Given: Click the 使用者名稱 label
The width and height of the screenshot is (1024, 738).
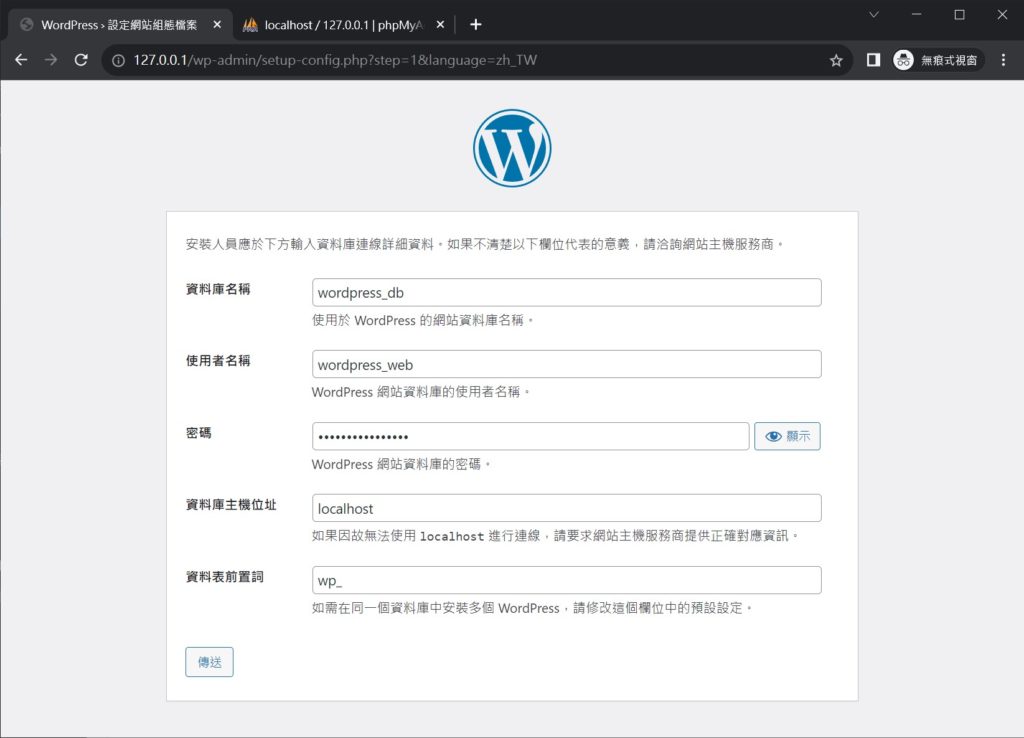Looking at the screenshot, I should (x=218, y=361).
